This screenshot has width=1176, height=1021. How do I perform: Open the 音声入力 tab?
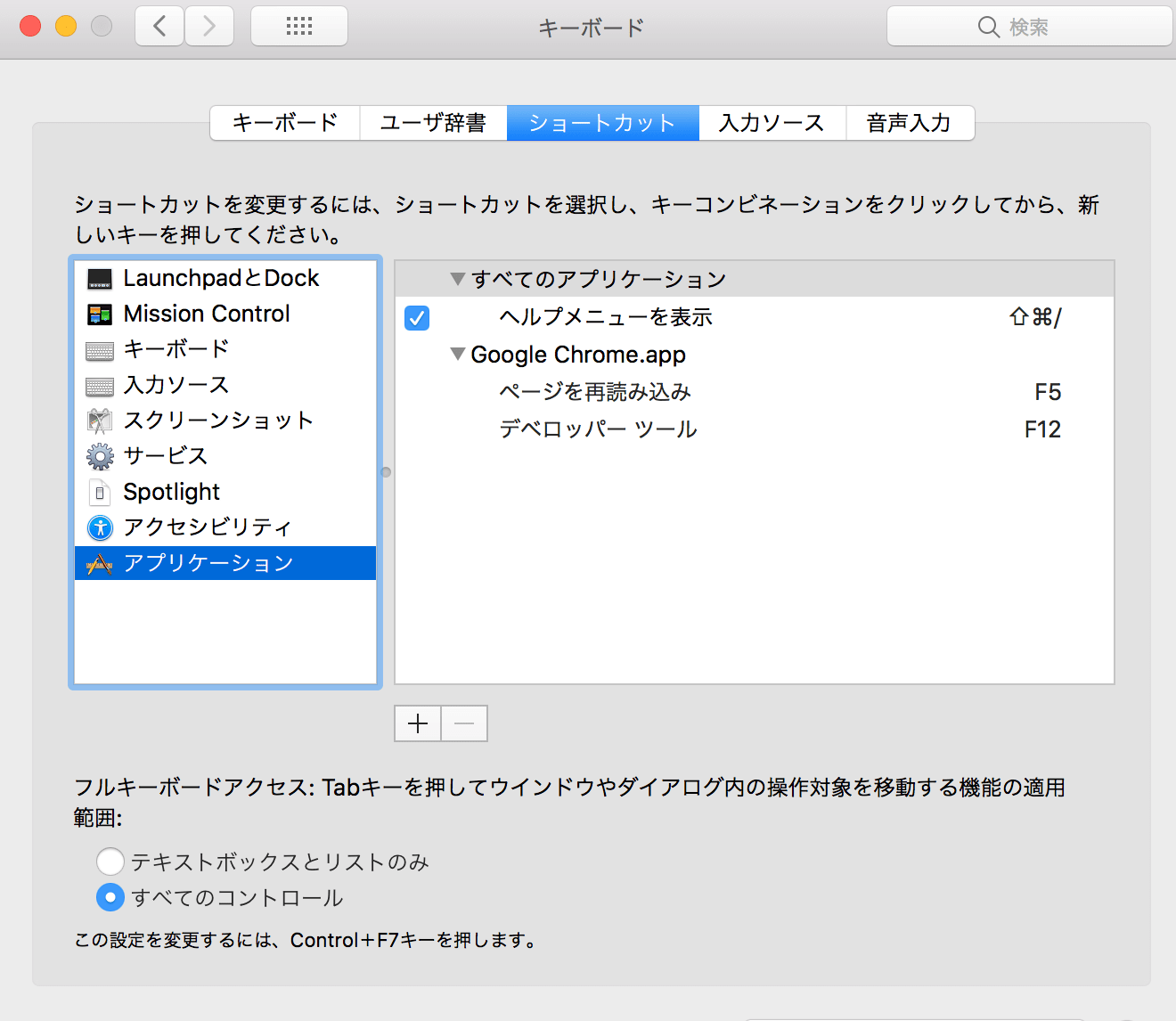910,123
